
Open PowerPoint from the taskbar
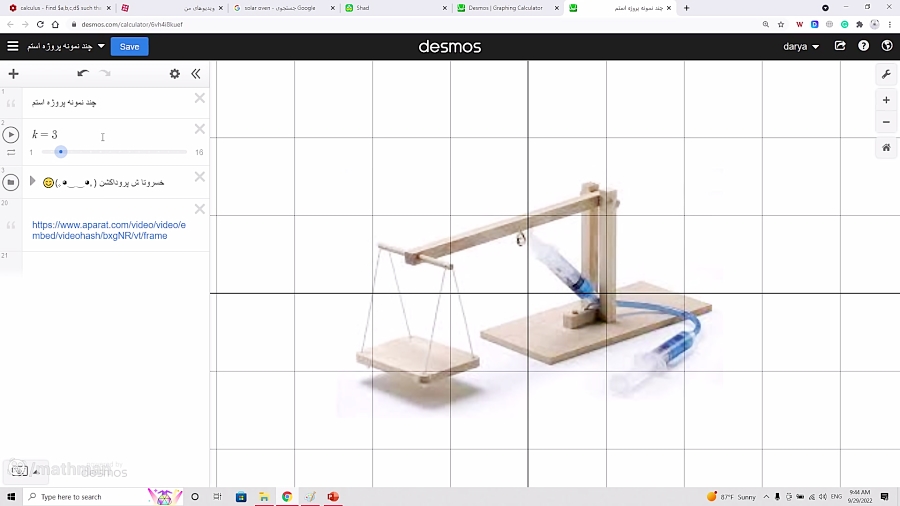click(333, 496)
